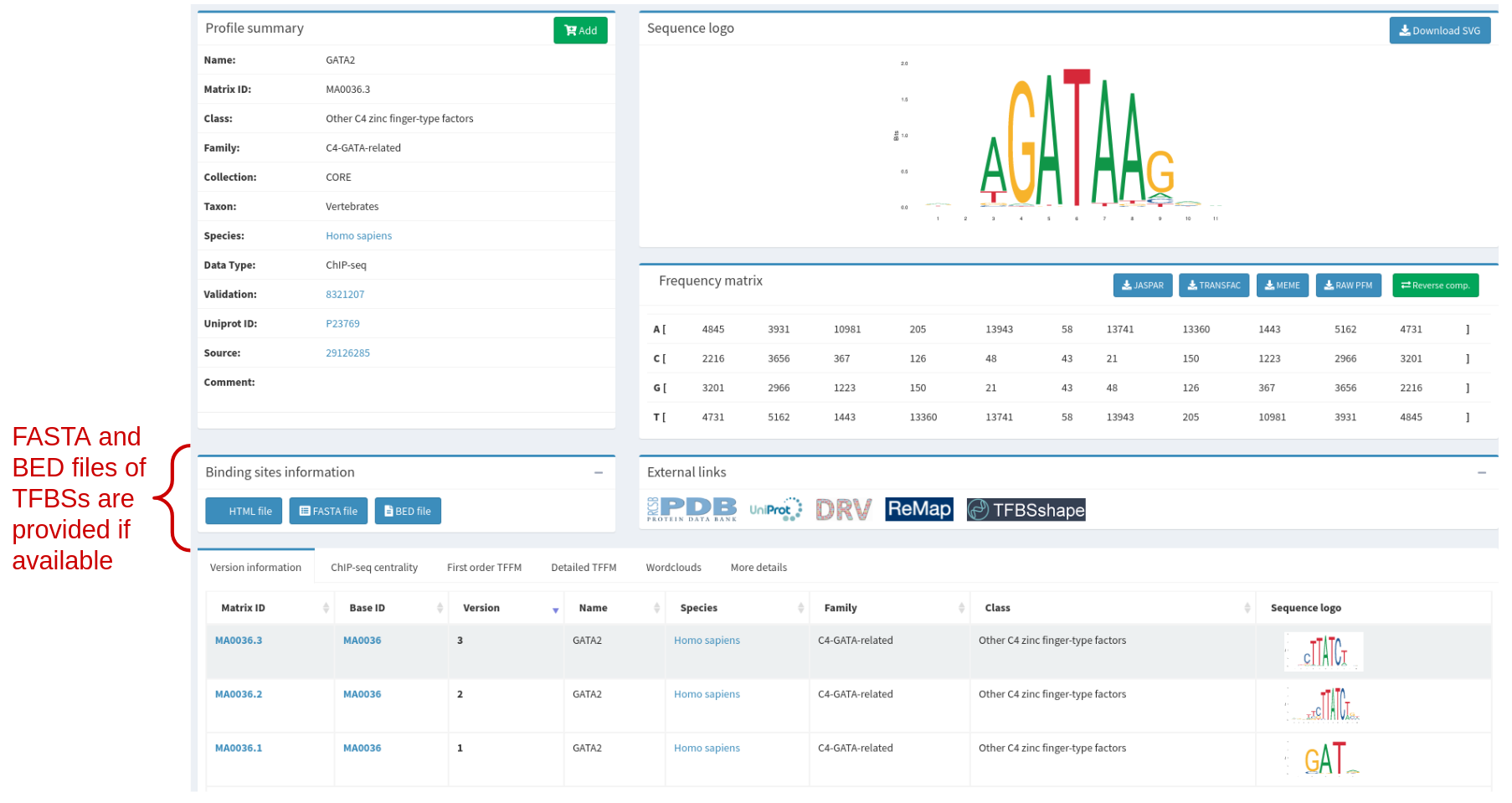This screenshot has width=1512, height=803.
Task: Open the Wordclouds tab
Action: click(673, 568)
